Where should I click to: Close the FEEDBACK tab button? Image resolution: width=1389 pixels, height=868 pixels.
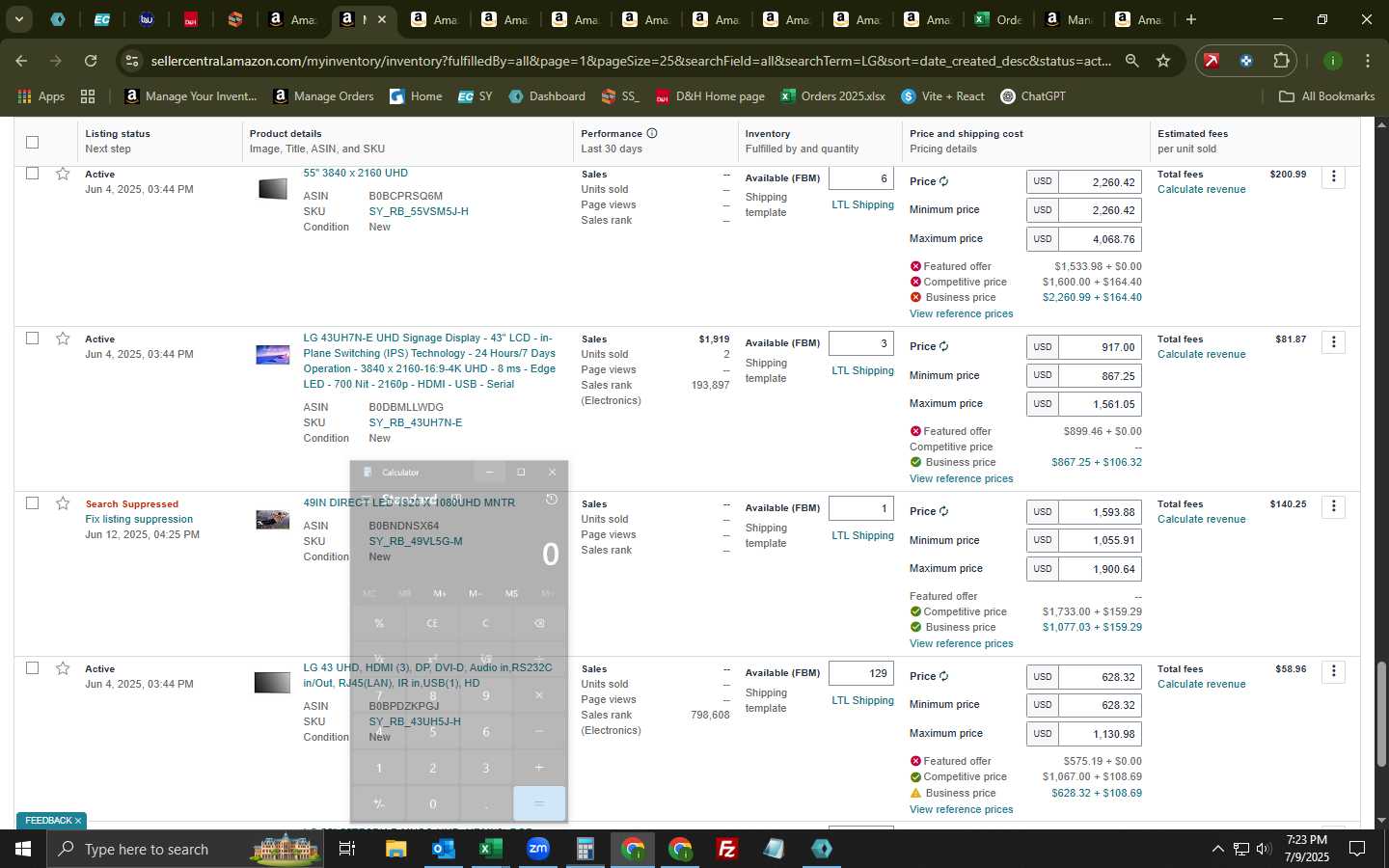pos(78,821)
